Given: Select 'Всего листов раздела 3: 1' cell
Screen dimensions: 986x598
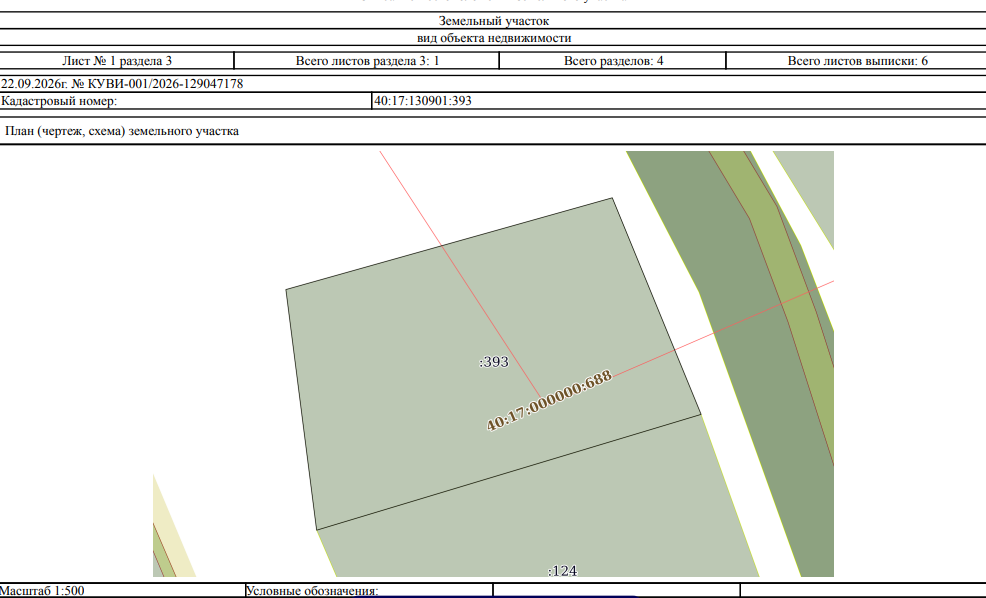Looking at the screenshot, I should (367, 61).
